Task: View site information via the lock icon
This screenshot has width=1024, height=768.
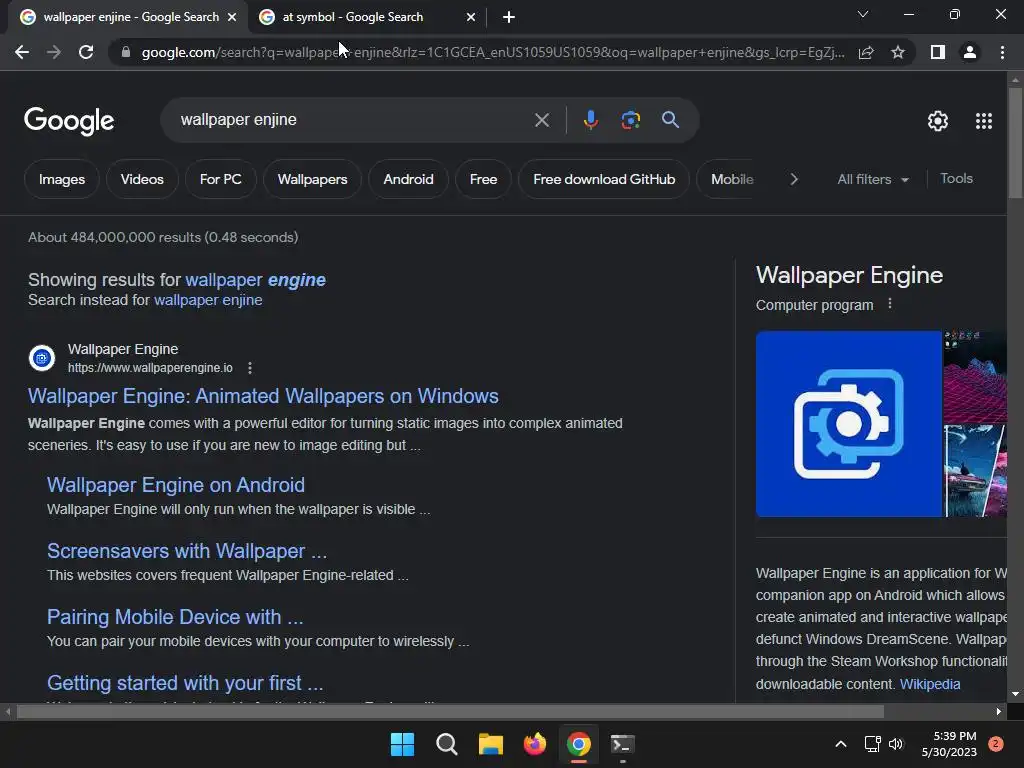Action: point(126,52)
